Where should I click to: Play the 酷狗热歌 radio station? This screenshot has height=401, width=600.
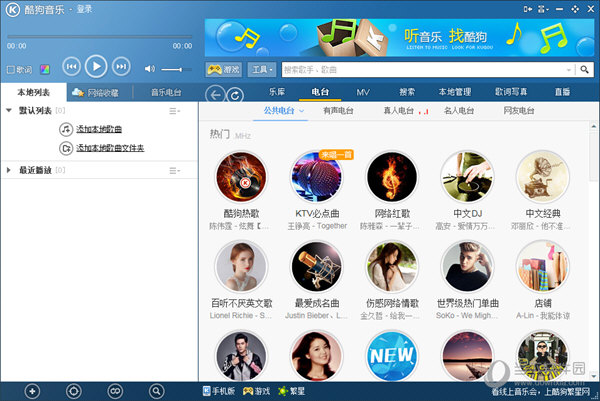(x=241, y=176)
